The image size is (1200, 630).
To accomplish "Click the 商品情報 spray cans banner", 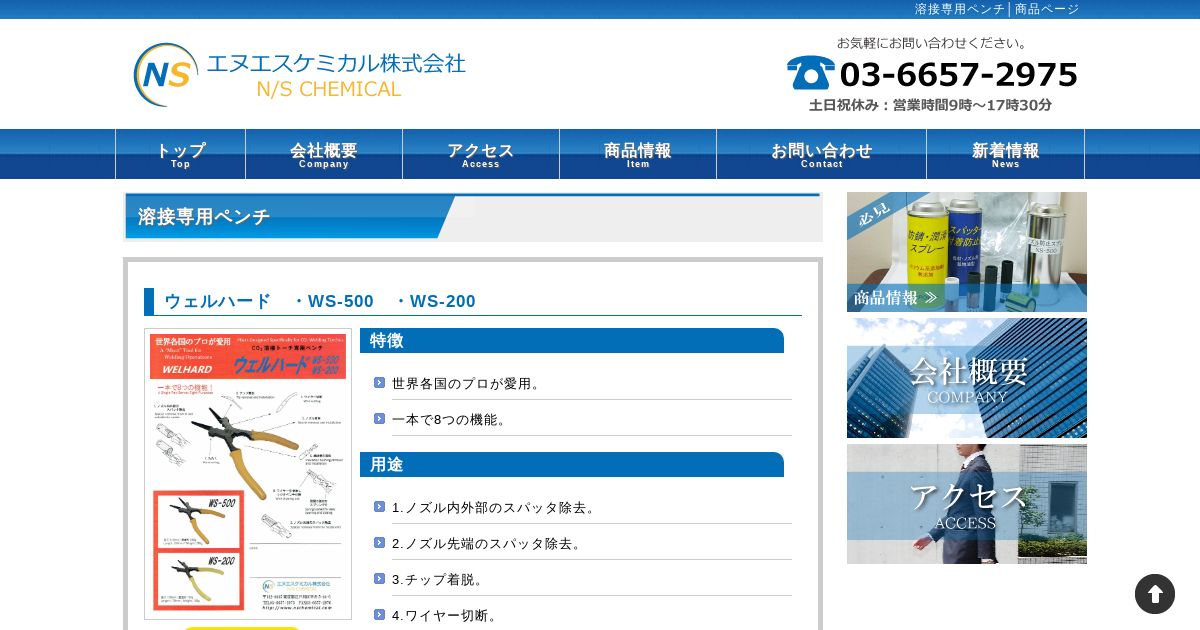I will click(967, 252).
